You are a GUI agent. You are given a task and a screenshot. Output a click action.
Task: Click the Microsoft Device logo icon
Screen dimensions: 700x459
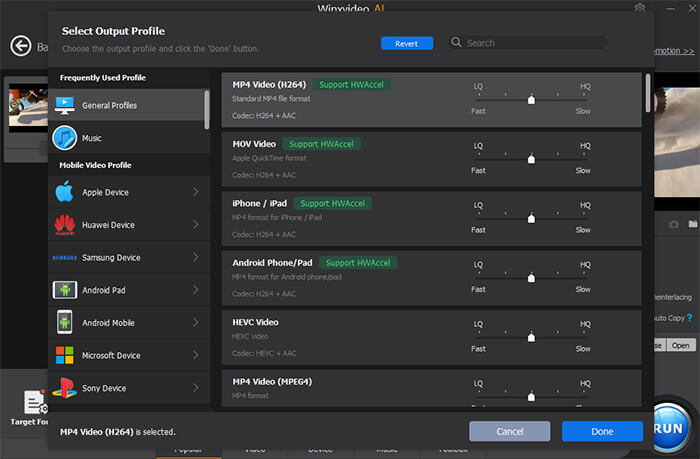point(65,355)
